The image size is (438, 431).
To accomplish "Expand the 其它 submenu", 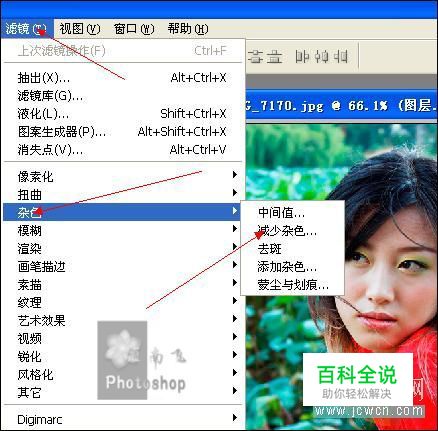I will pyautogui.click(x=123, y=392).
